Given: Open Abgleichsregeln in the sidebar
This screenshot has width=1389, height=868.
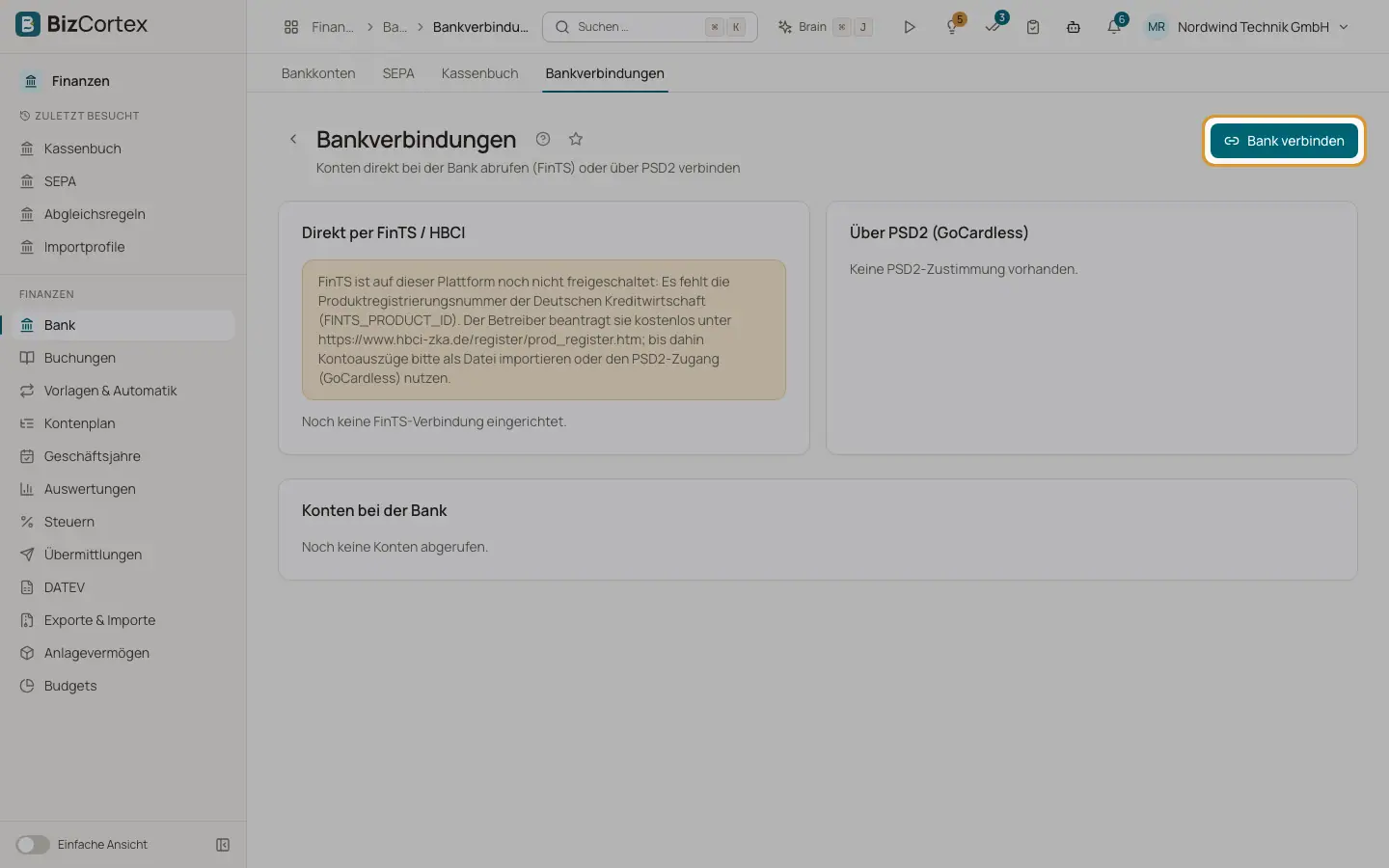Looking at the screenshot, I should pyautogui.click(x=123, y=214).
